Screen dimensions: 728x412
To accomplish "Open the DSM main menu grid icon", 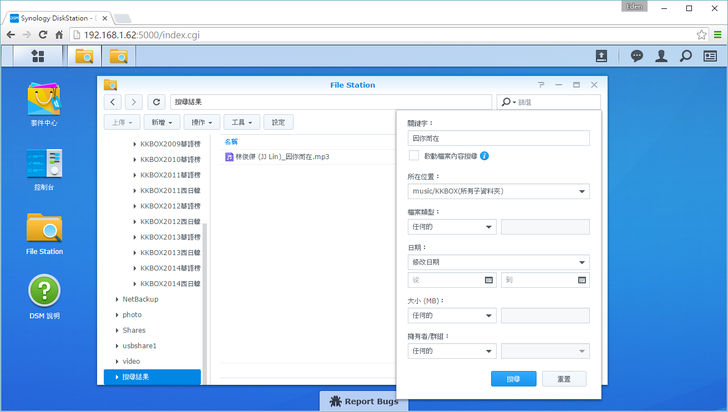I will point(38,56).
